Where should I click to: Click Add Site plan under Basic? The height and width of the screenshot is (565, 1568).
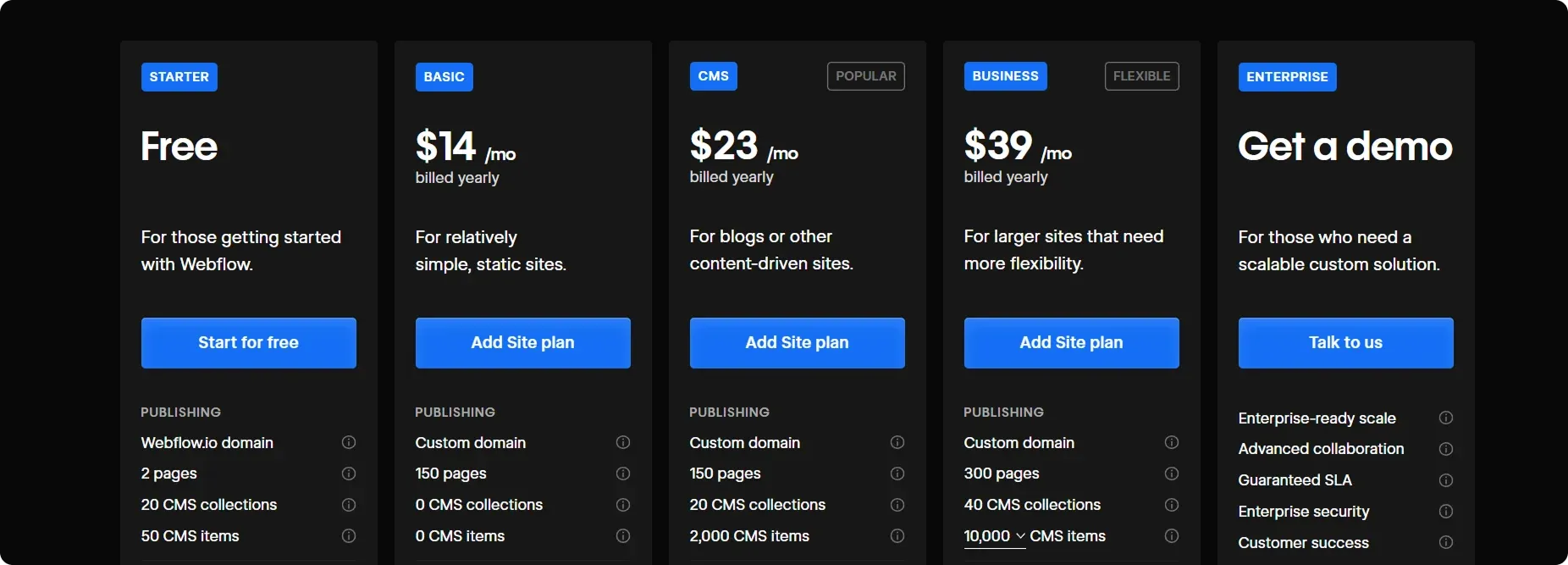(x=523, y=343)
